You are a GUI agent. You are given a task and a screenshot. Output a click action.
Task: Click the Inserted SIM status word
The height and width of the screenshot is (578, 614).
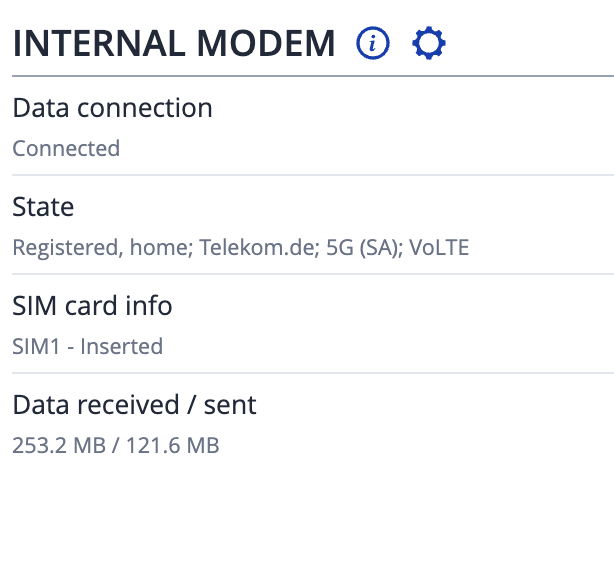click(122, 347)
